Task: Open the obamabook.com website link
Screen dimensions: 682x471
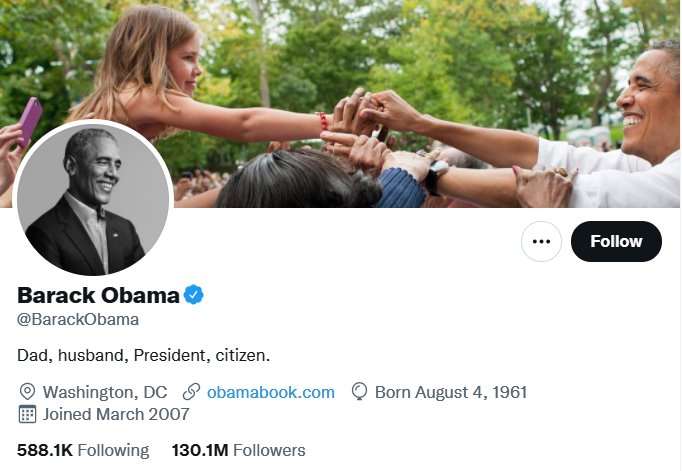Action: click(x=270, y=392)
